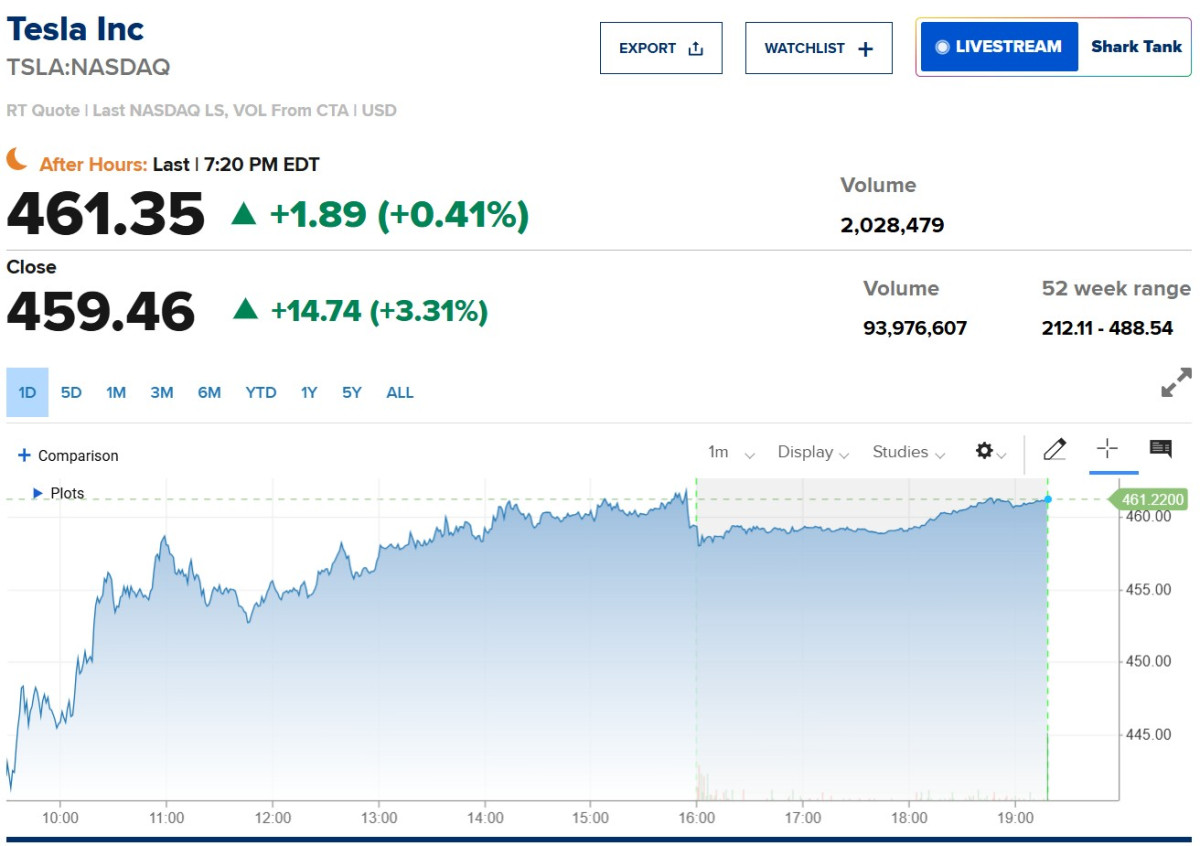Click the LIVESTREAM button

tap(999, 47)
